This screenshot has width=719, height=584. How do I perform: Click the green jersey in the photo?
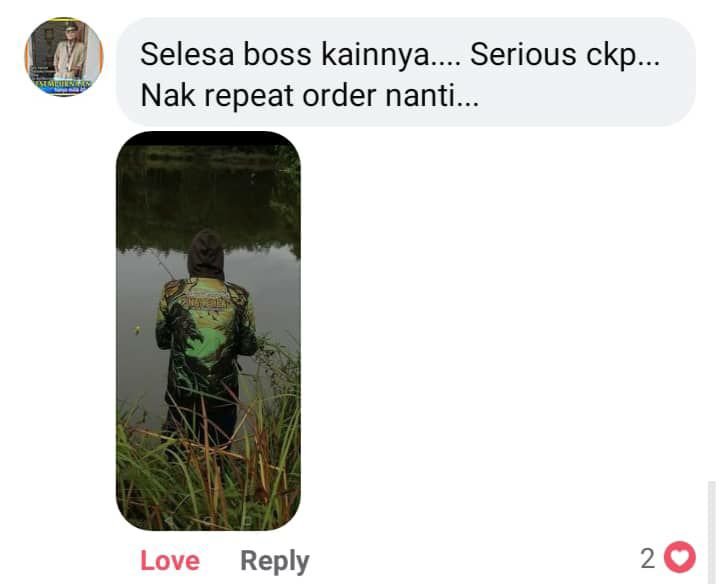[x=206, y=323]
